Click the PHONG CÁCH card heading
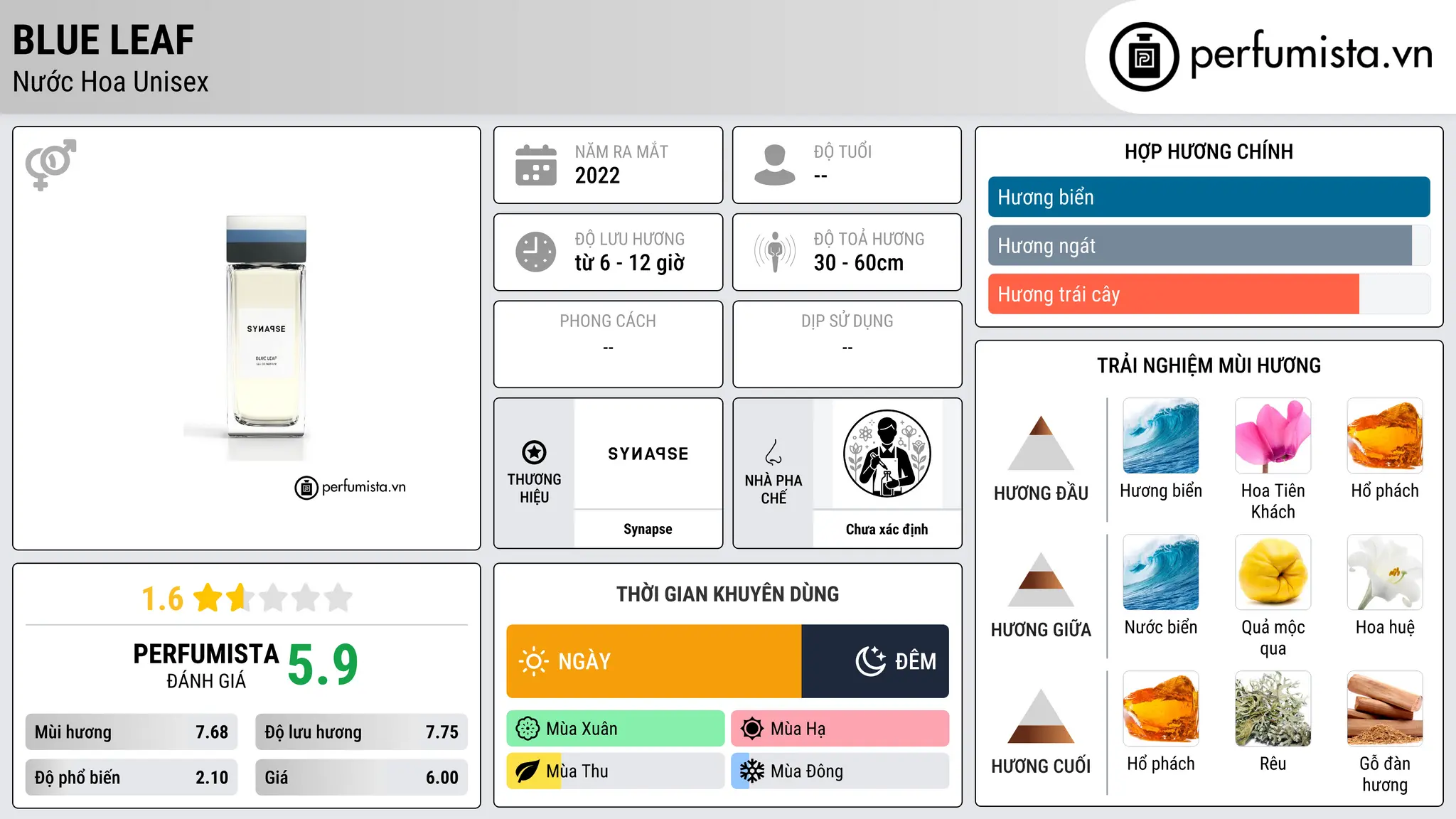Screen dimensions: 1456x819 (x=608, y=321)
